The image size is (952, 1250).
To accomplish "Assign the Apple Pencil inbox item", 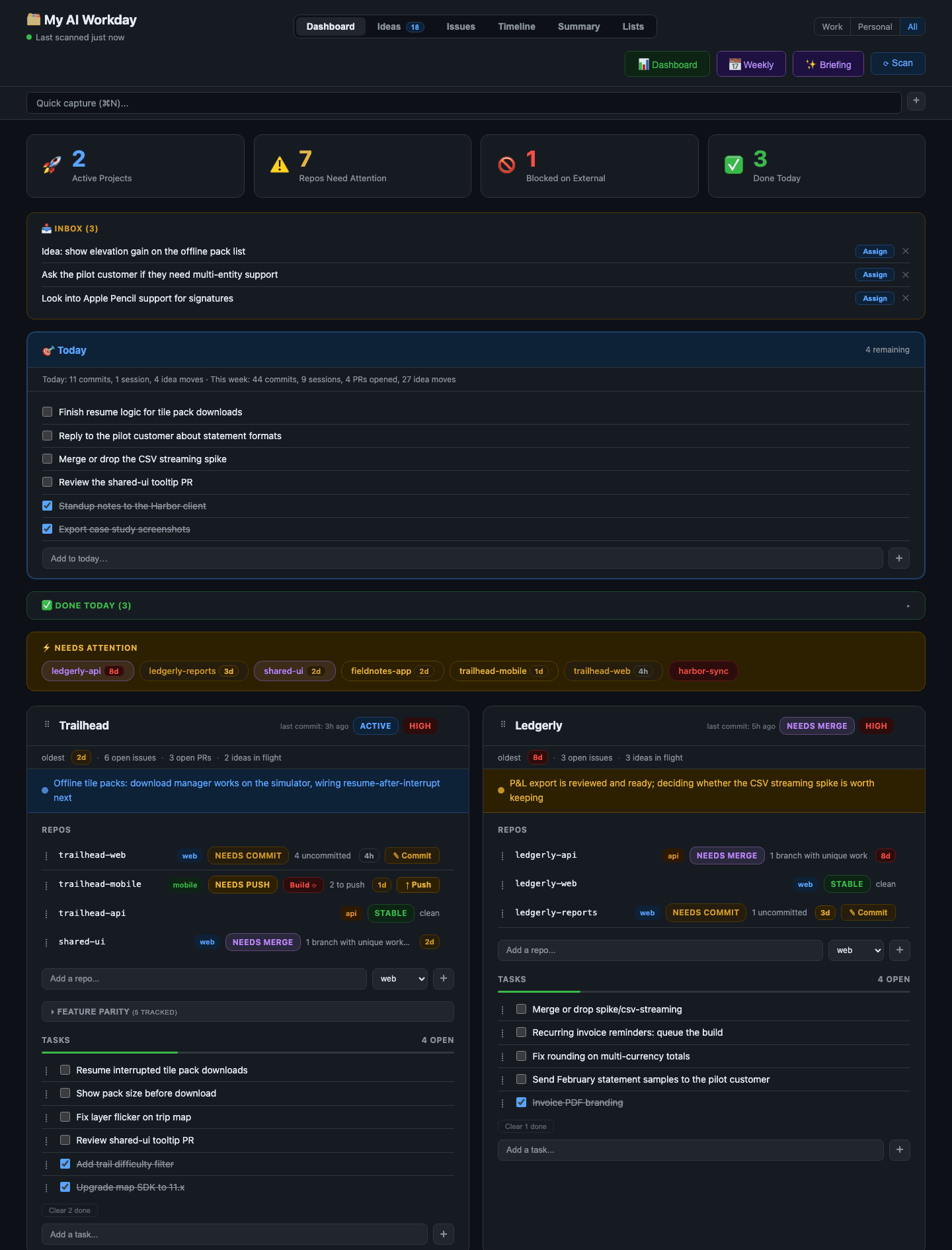I will (x=875, y=298).
